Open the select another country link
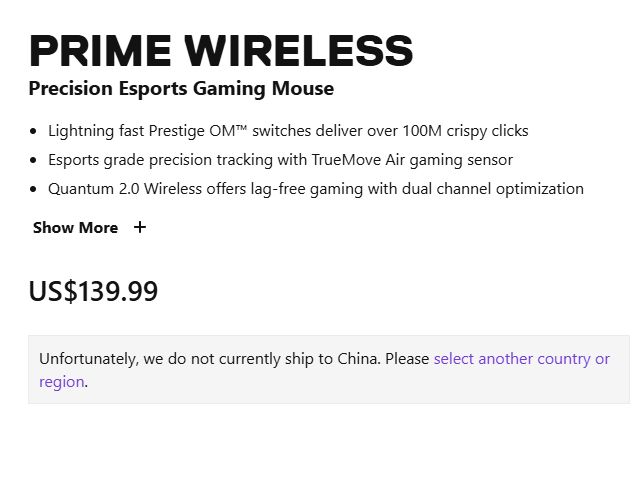Screen dimensions: 634x479 point(521,359)
